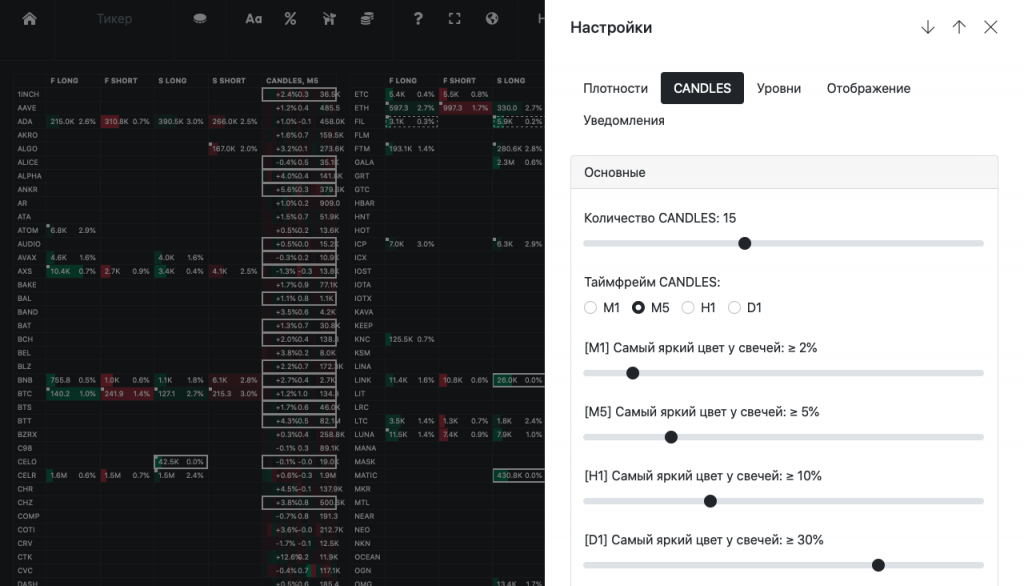The height and width of the screenshot is (586, 1024).
Task: Toggle fullscreen mode icon
Action: click(x=455, y=19)
